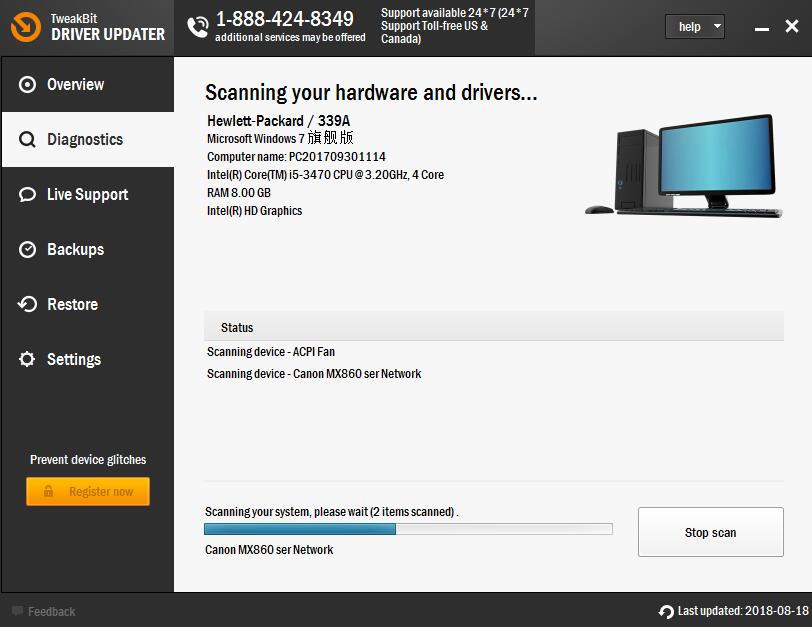Click the 'Microsoft Windows 7' line
Viewport: 812px width, 627px height.
[280, 138]
